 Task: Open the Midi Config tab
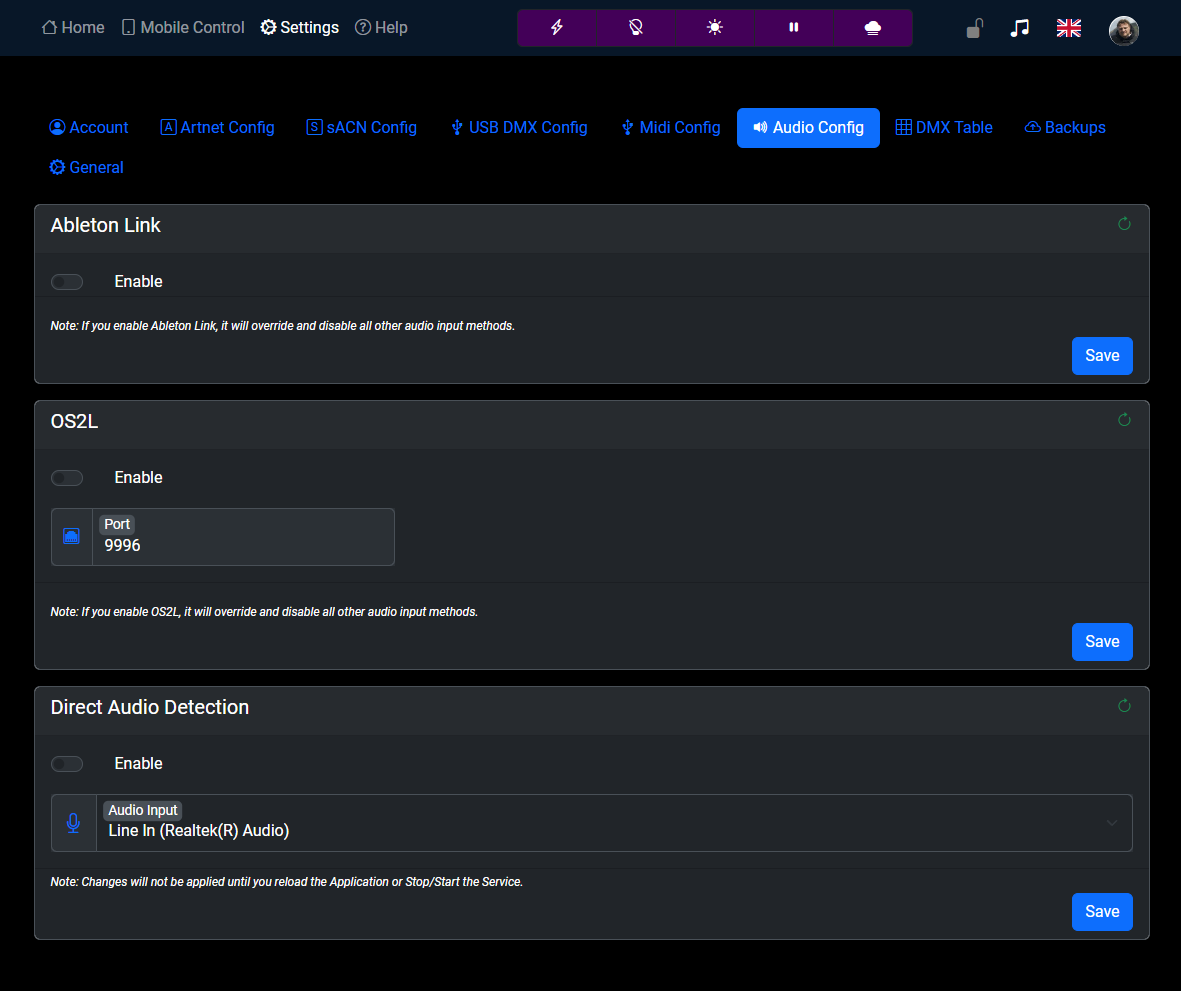pos(670,127)
